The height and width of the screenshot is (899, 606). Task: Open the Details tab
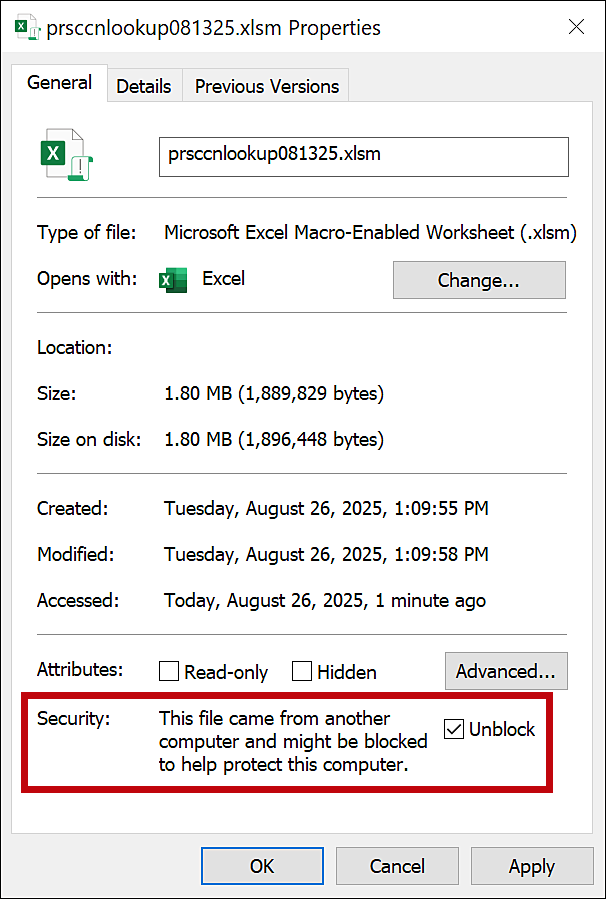click(x=144, y=87)
